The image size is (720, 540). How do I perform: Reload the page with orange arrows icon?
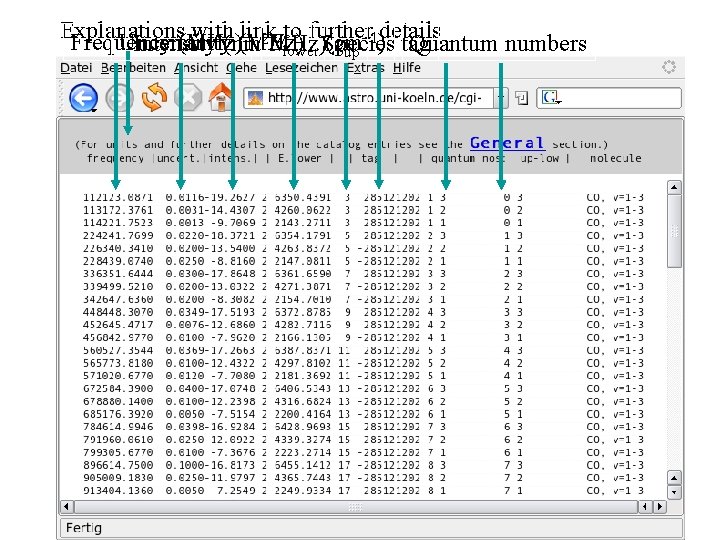[x=154, y=97]
